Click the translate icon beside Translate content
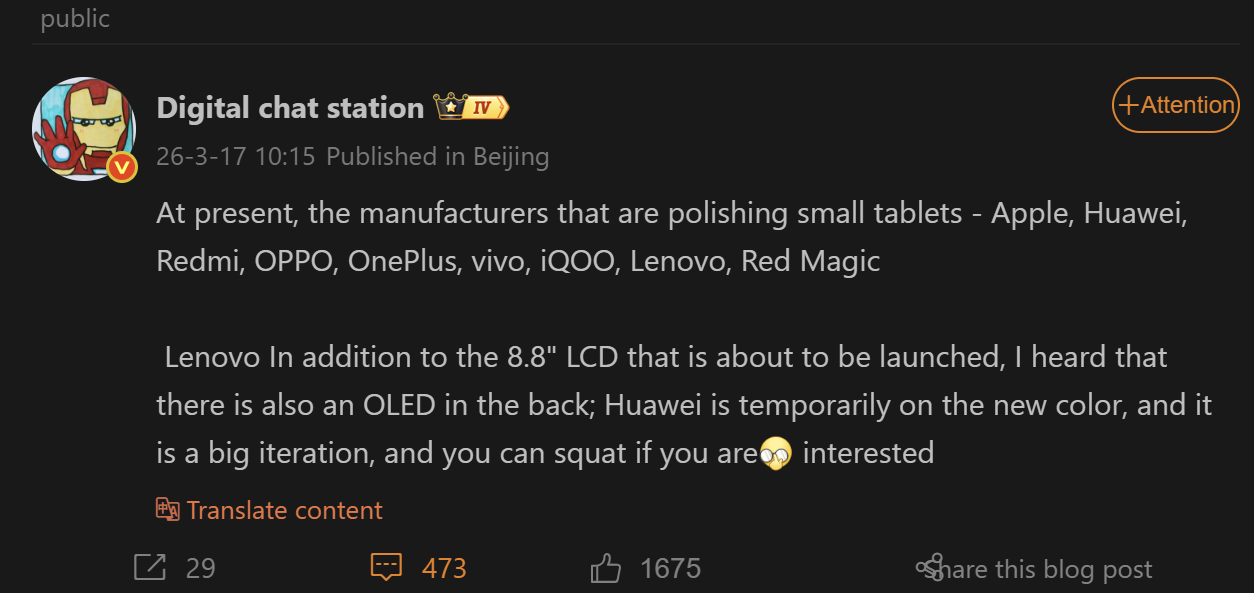1254x593 pixels. click(167, 510)
